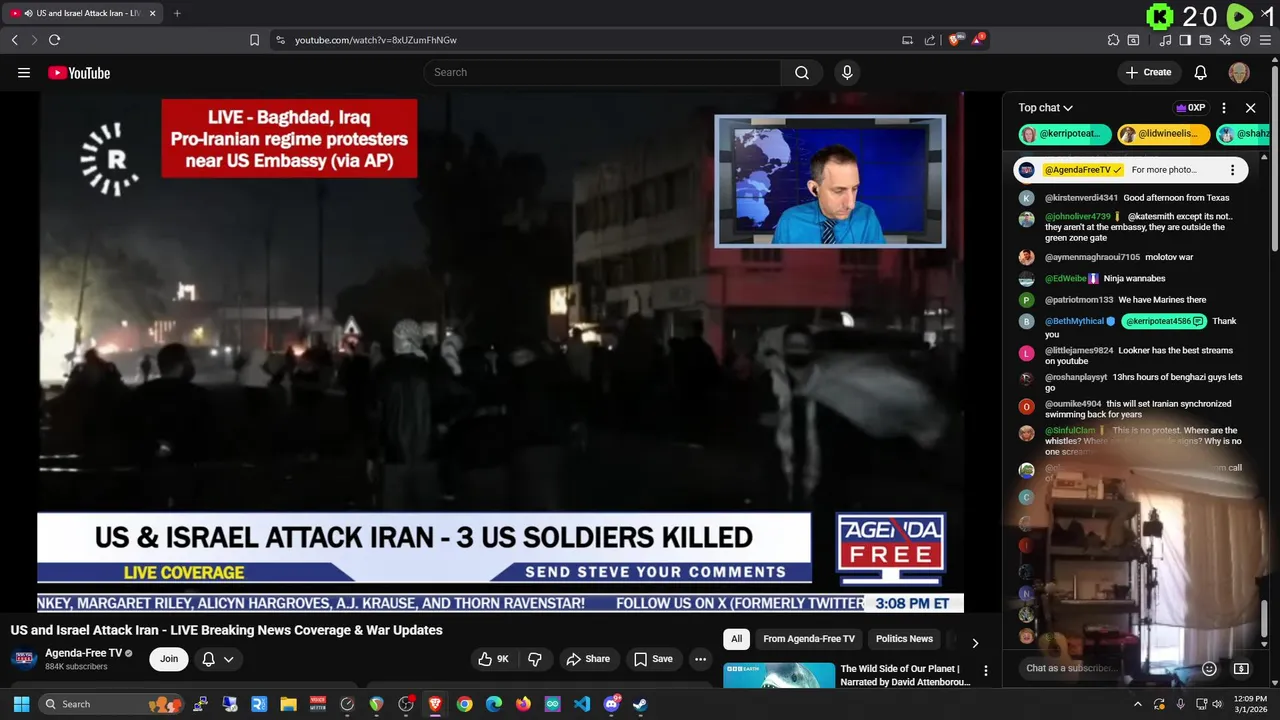Open Steam from the taskbar

(640, 704)
